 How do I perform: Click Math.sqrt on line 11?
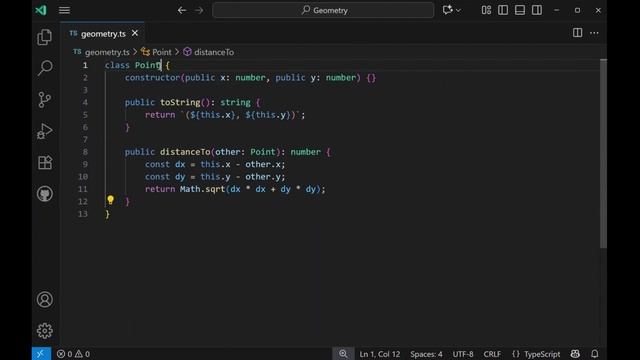202,189
